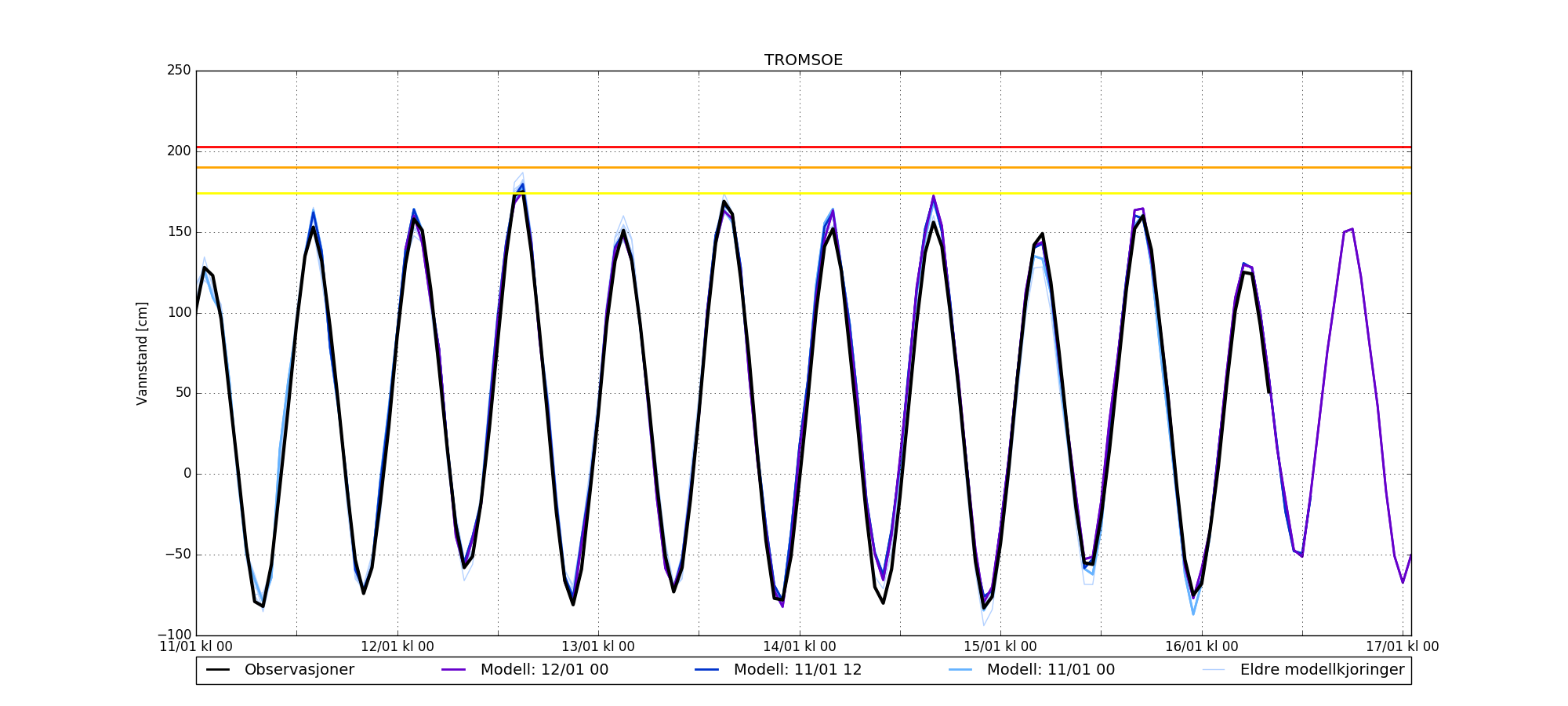Click the orange horizontal threshold line
Image resolution: width=1568 pixels, height=706 pixels.
(x=804, y=168)
